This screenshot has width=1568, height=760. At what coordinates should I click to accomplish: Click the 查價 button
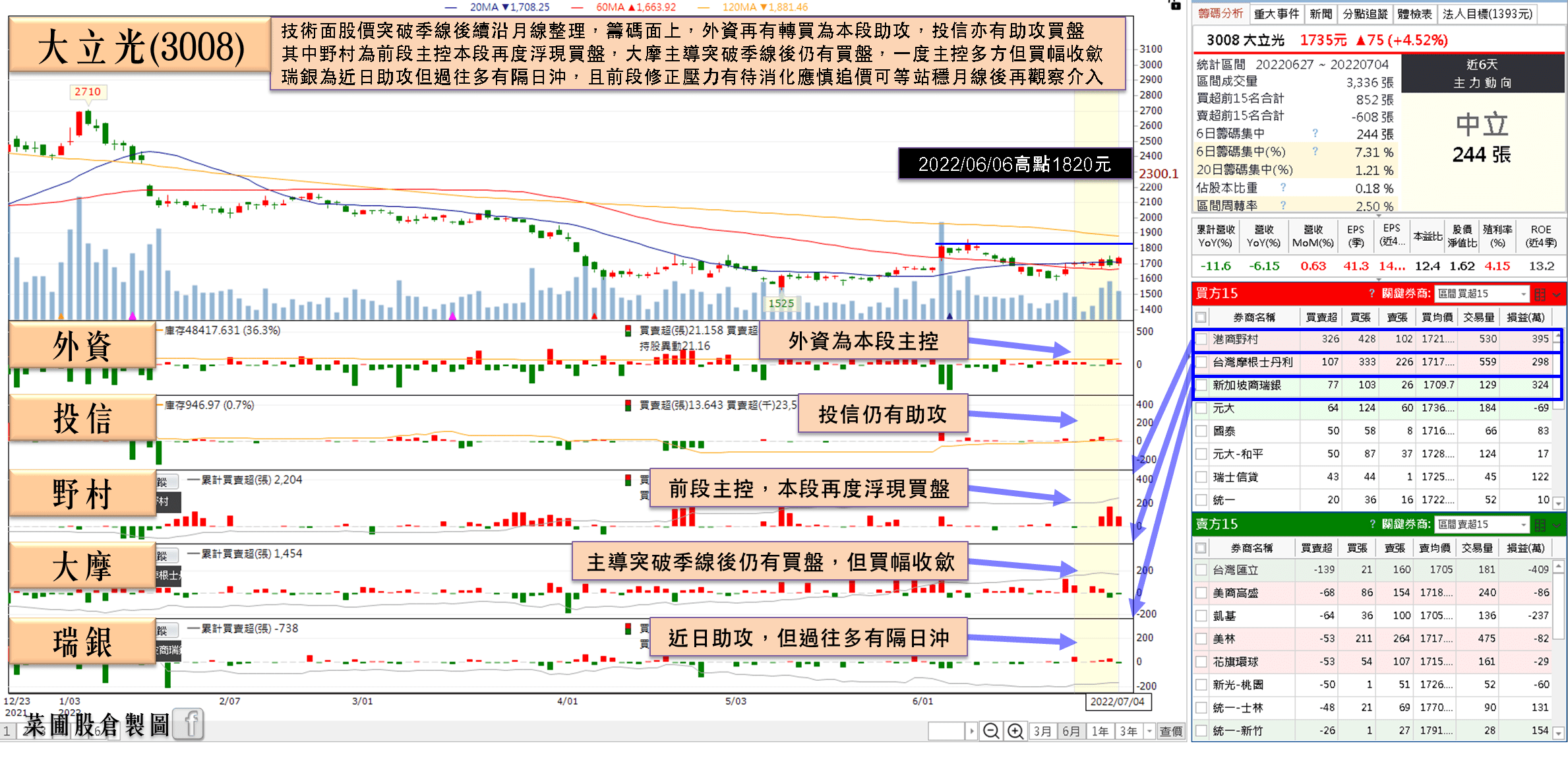point(1170,731)
